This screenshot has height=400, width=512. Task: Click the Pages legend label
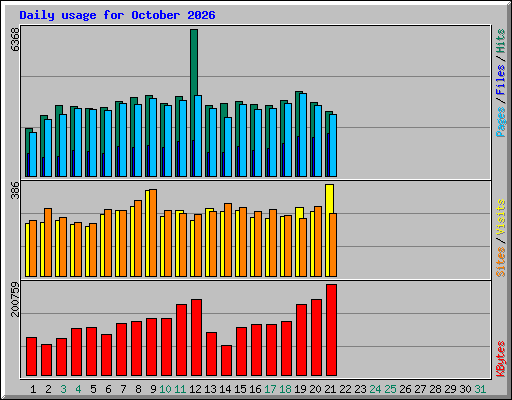point(500,122)
